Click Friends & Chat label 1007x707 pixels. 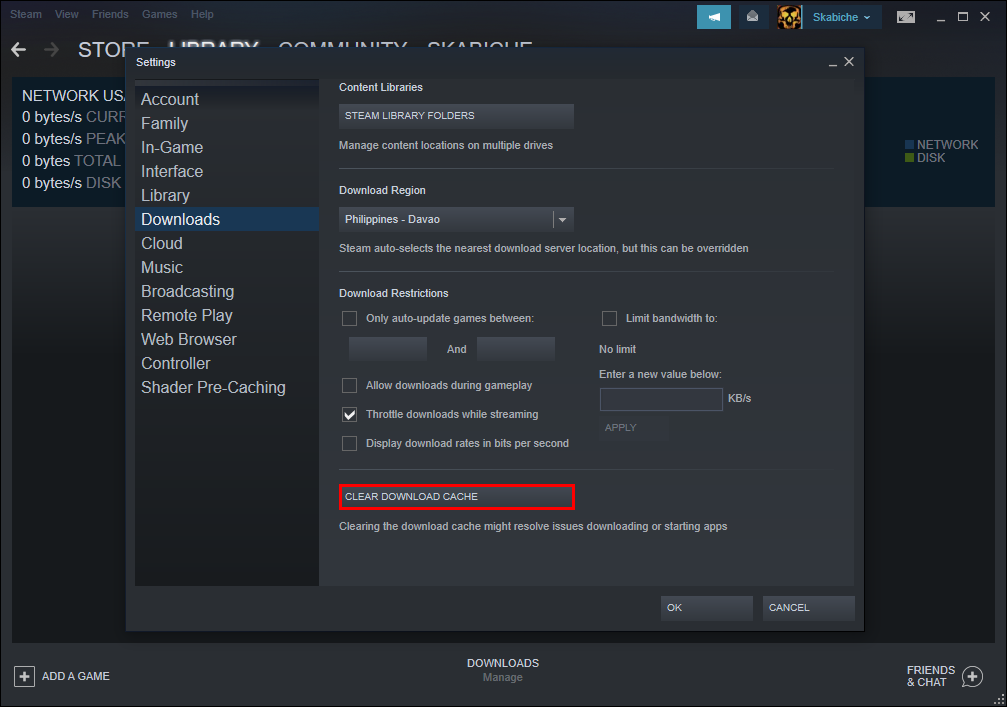(x=931, y=676)
